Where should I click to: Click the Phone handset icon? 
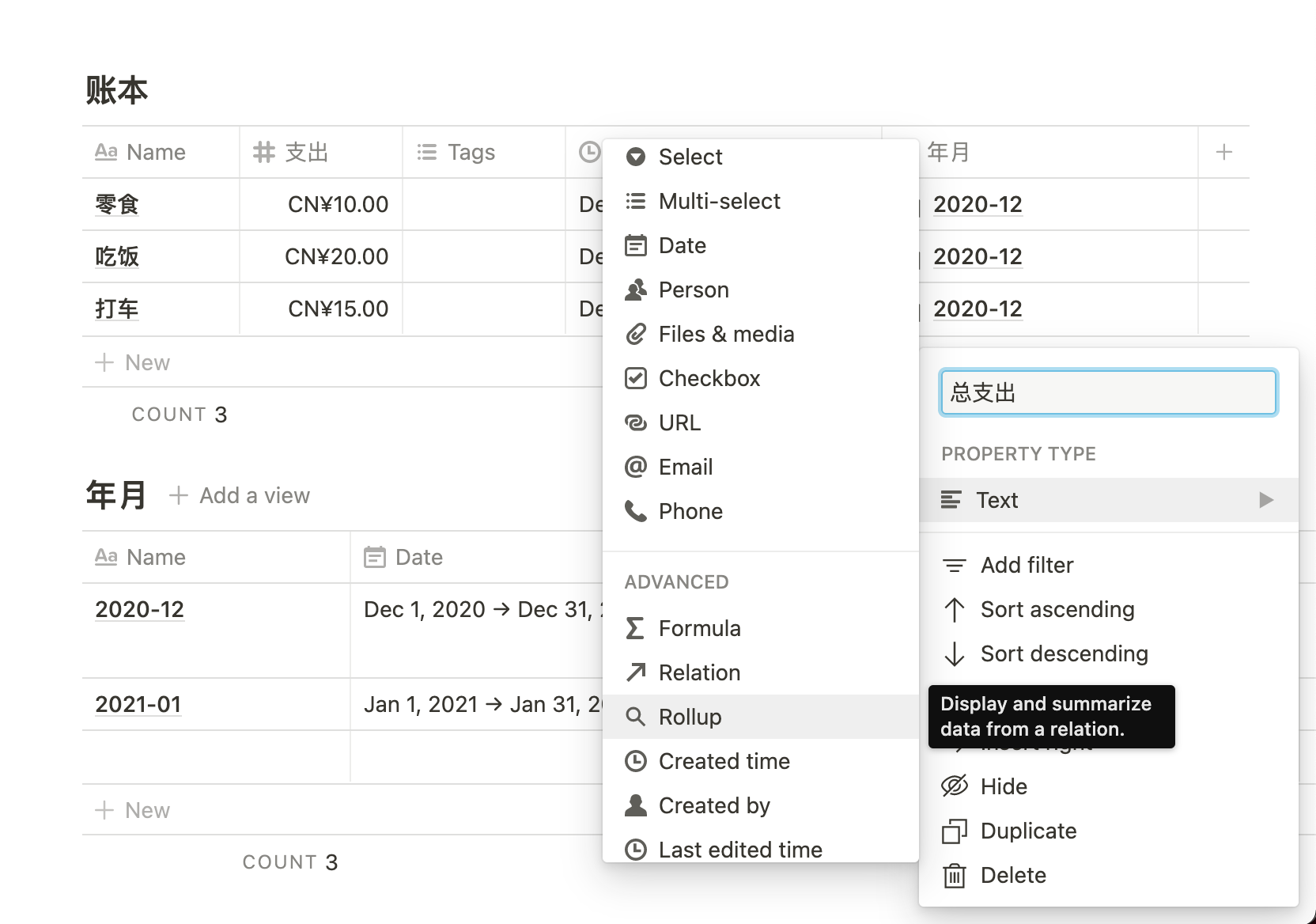[x=635, y=511]
